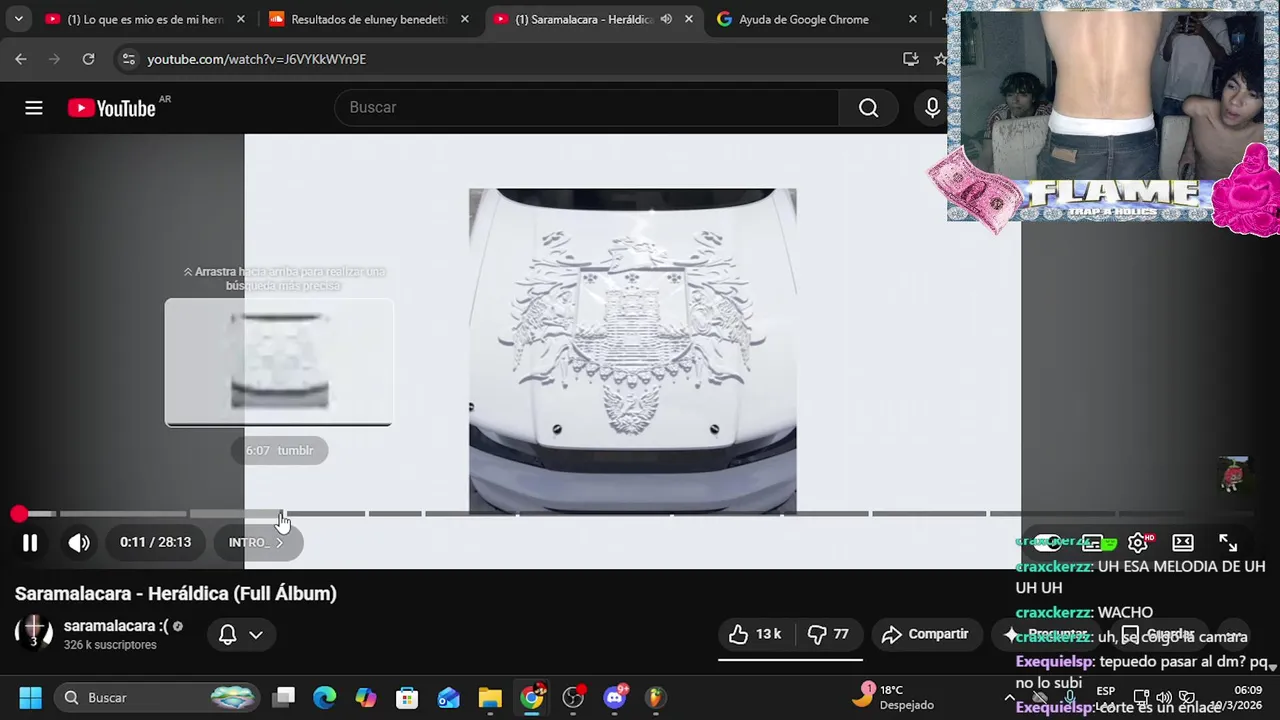
Task: Expand the INTRO chapter chevron
Action: click(x=279, y=542)
